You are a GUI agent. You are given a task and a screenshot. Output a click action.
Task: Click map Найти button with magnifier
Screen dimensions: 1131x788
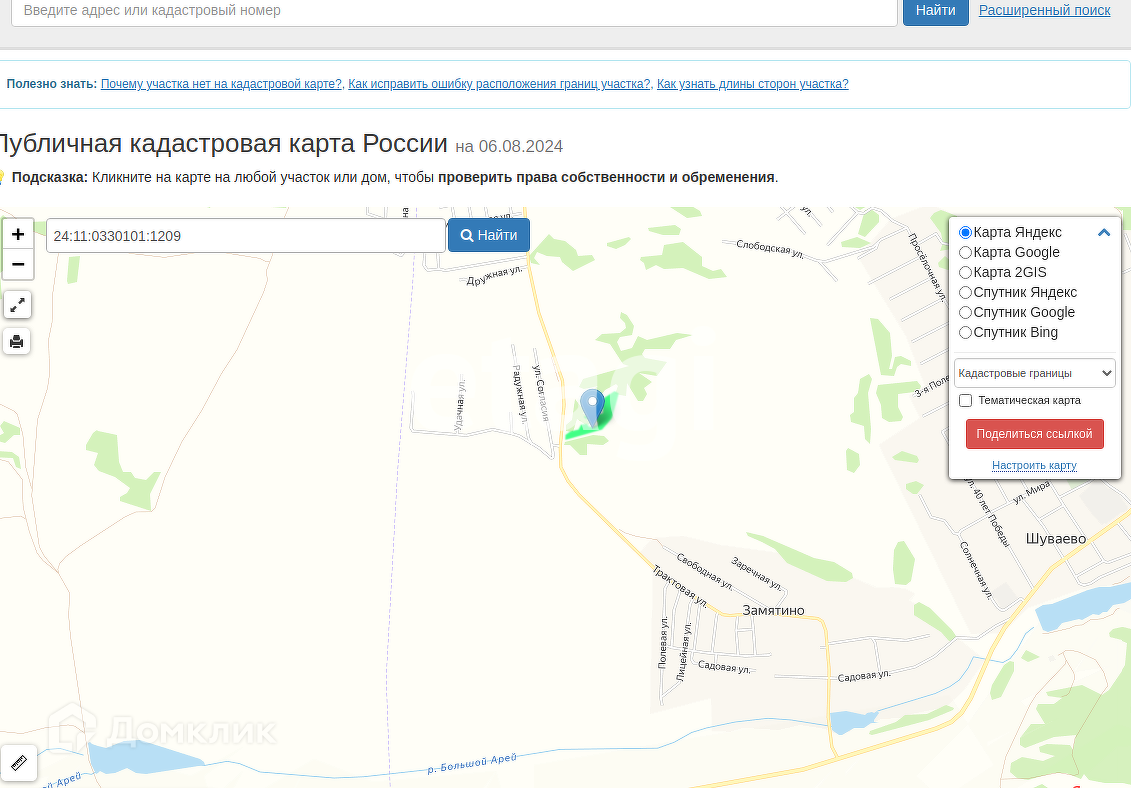(x=489, y=235)
